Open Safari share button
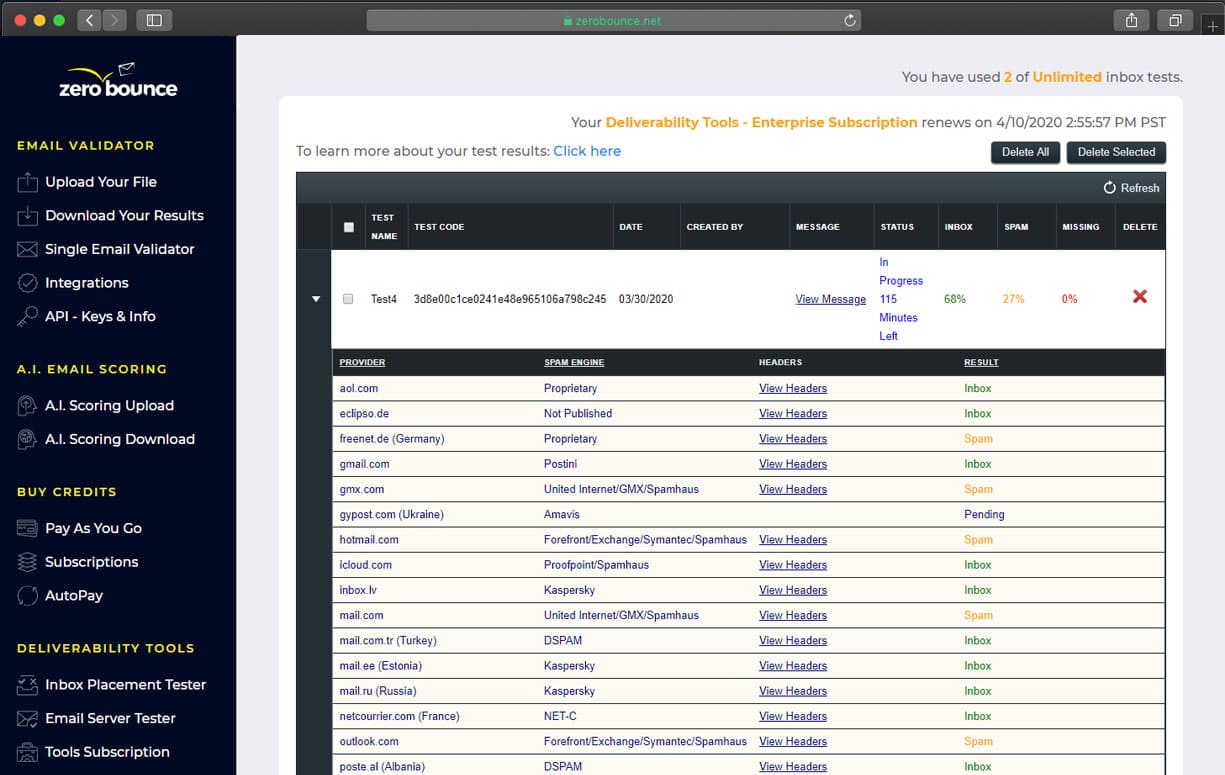 [1131, 20]
